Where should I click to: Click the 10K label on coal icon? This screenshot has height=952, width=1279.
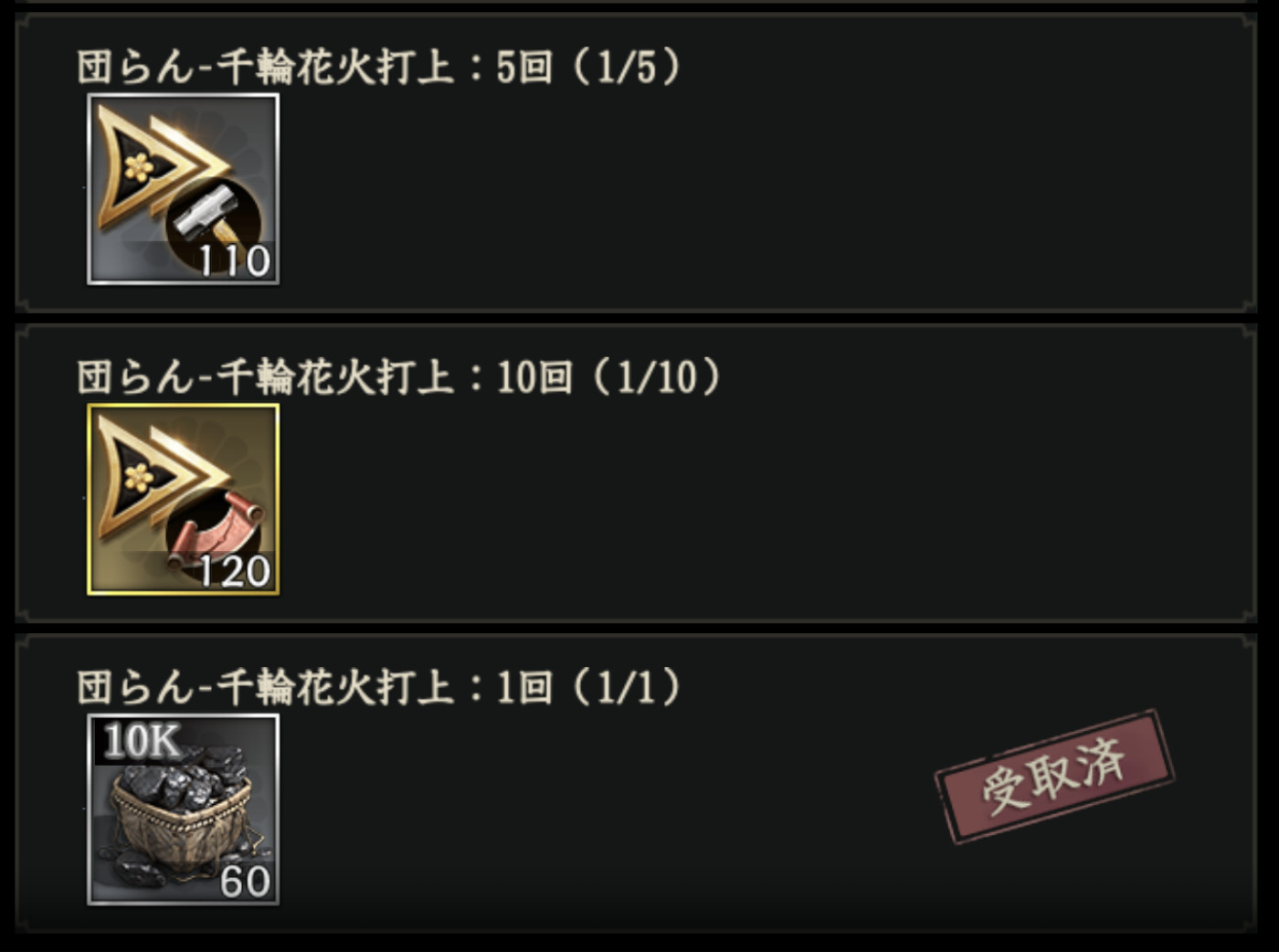142,741
